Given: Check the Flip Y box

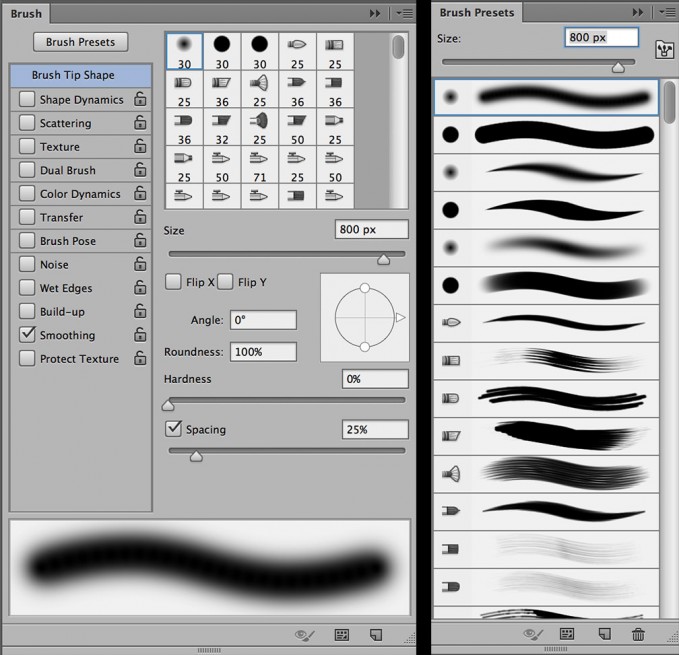Looking at the screenshot, I should tap(225, 282).
